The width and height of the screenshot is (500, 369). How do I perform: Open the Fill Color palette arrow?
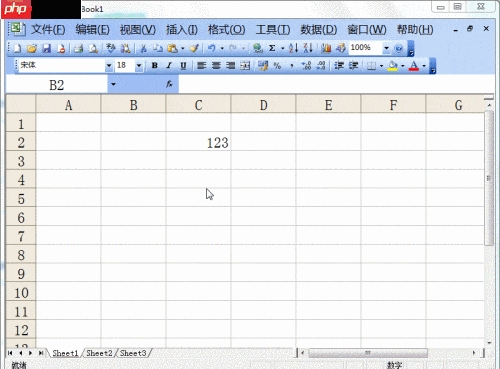click(402, 66)
